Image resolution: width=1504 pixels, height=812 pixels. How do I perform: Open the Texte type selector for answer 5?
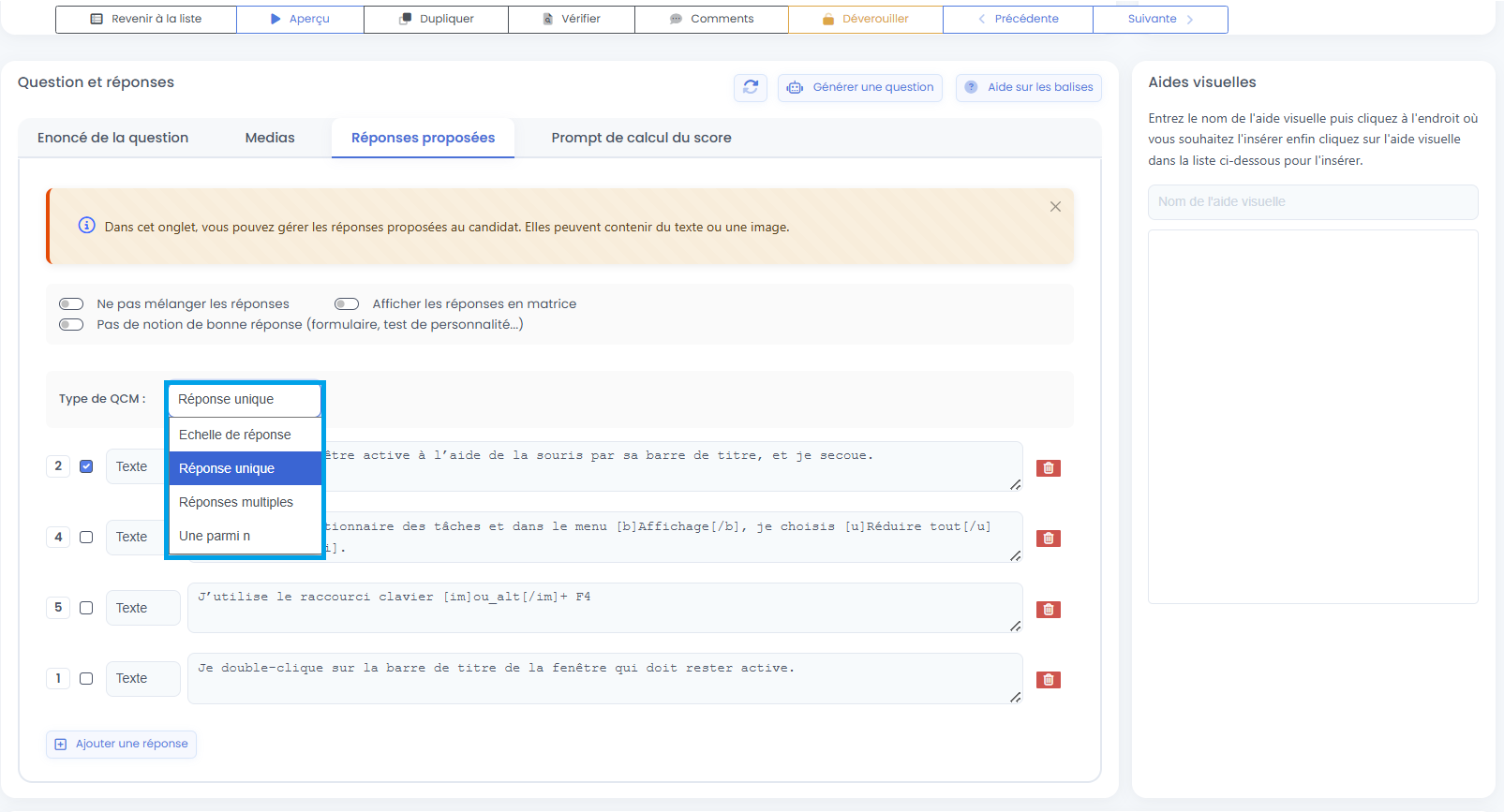pos(142,608)
